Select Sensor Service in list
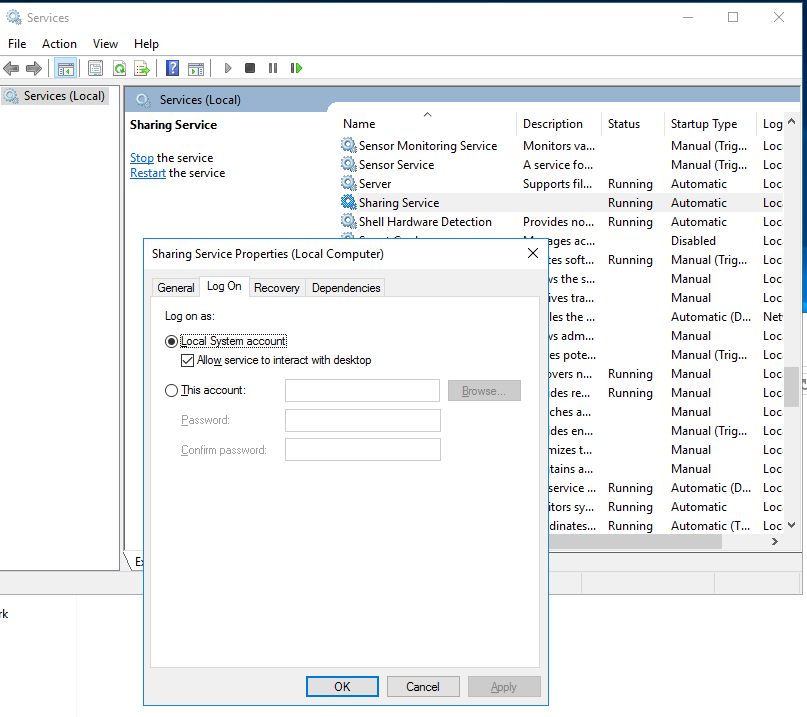This screenshot has height=717, width=807. pos(396,165)
